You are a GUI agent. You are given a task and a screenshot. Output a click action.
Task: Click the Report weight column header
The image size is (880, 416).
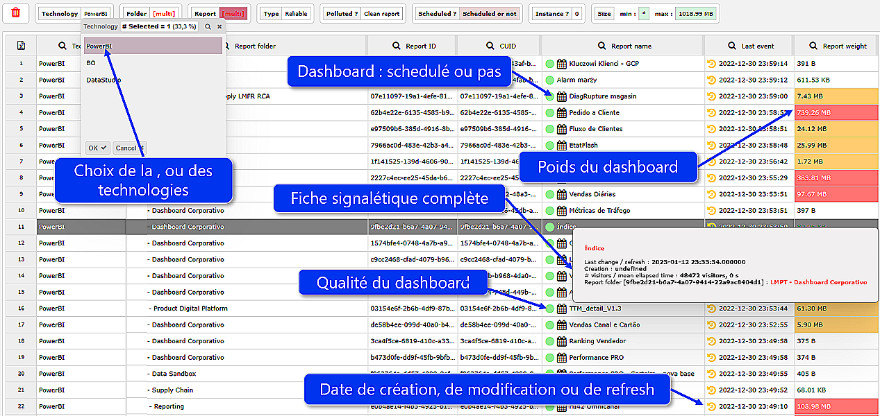click(836, 47)
